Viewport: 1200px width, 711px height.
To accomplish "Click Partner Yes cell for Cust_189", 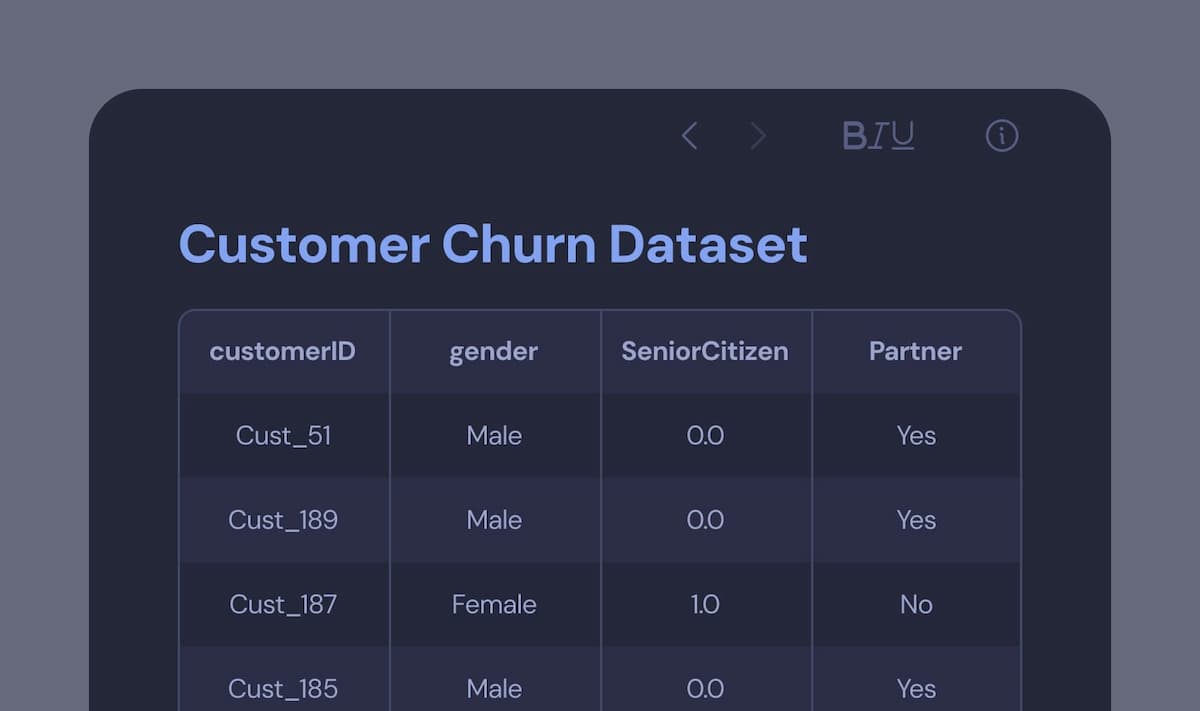I will pos(915,520).
